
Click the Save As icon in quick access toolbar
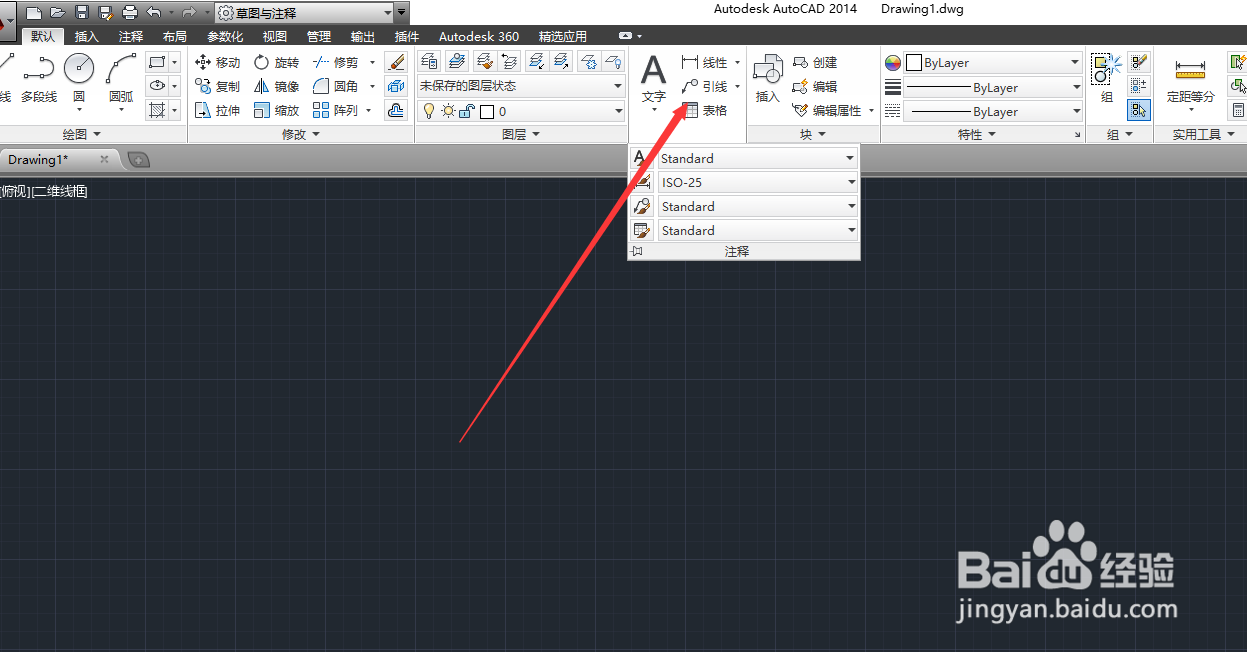click(x=106, y=13)
